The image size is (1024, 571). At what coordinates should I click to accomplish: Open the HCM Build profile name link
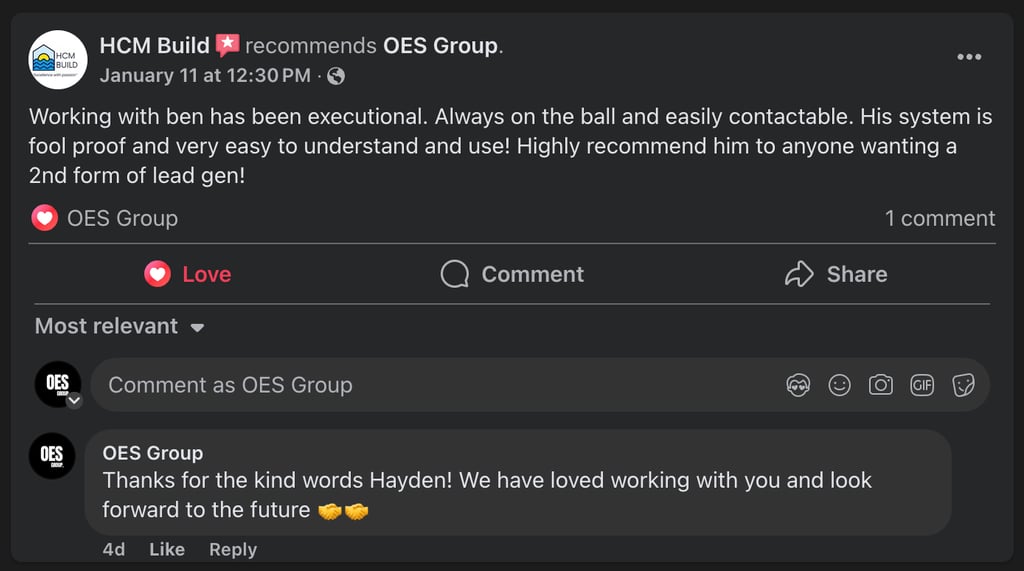coord(154,46)
